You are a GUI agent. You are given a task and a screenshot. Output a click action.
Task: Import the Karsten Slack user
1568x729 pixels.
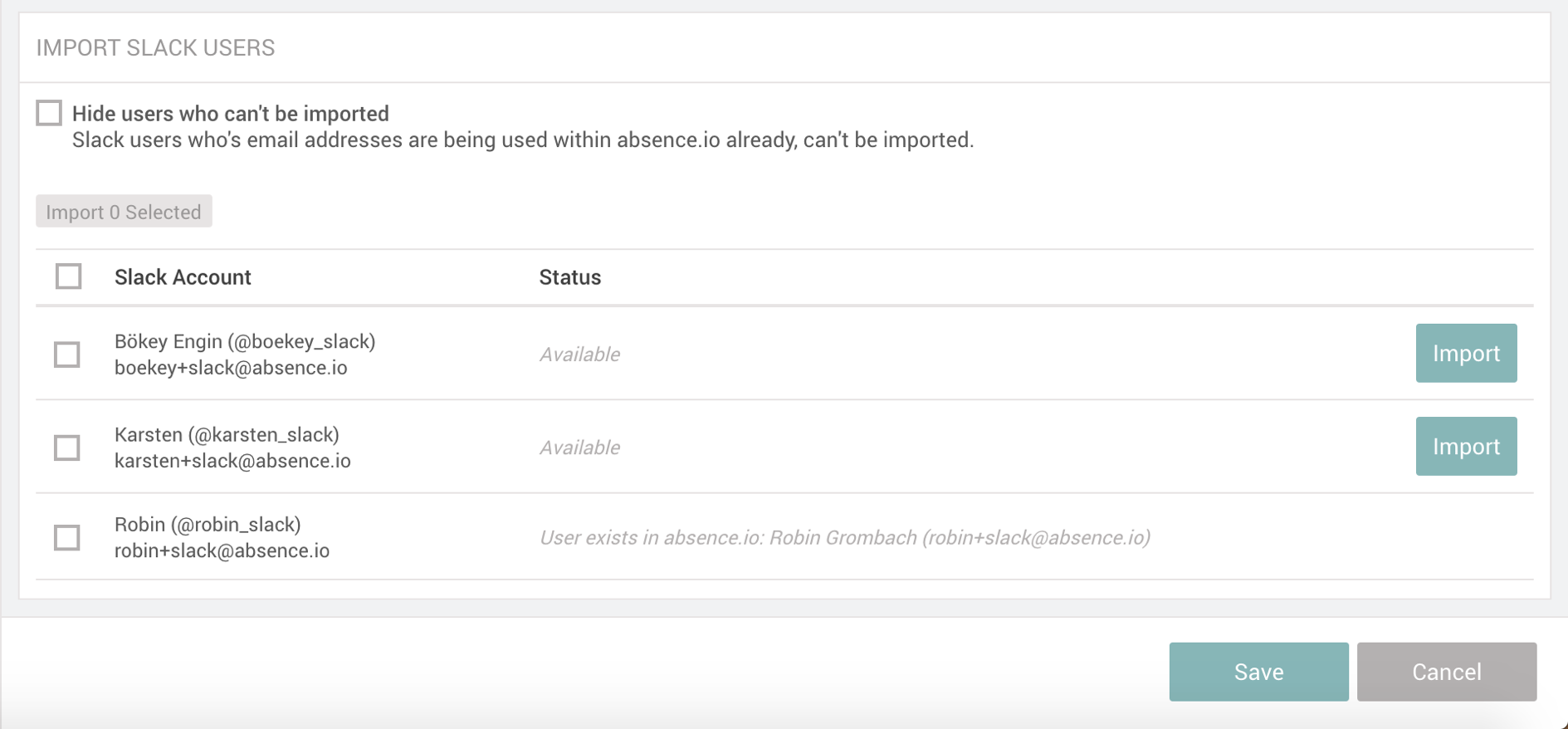[x=1465, y=447]
